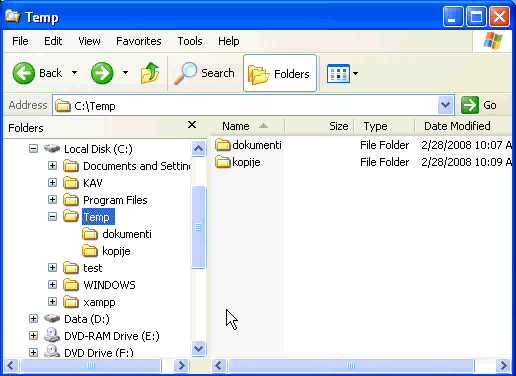516x376 pixels.
Task: Expand the Data (D:) drive node
Action: tap(33, 318)
